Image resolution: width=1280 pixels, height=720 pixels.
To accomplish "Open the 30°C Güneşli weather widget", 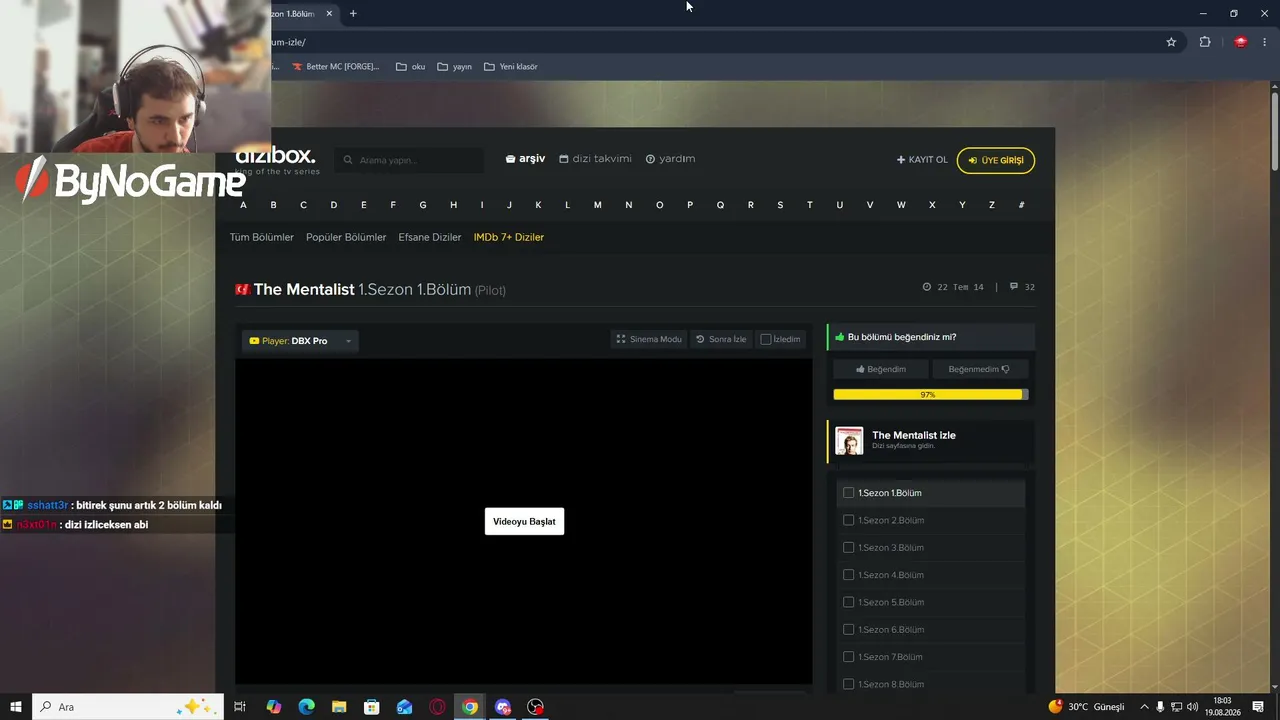I will (1086, 707).
